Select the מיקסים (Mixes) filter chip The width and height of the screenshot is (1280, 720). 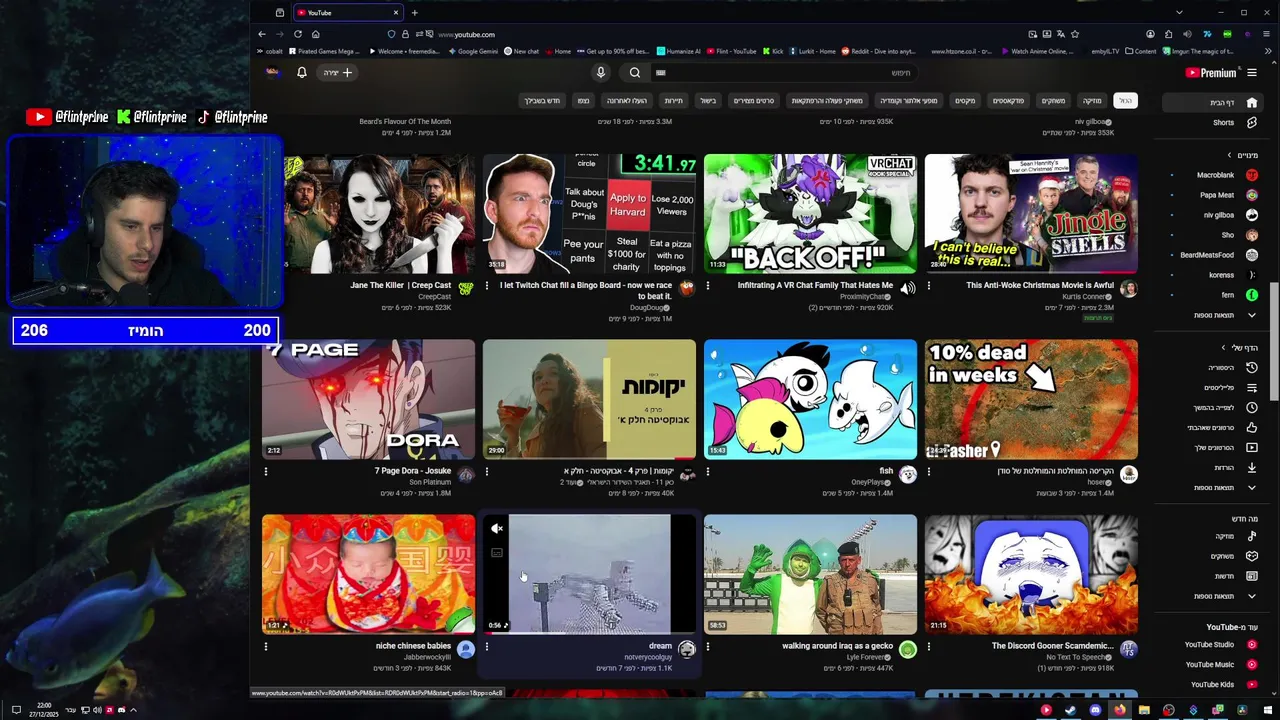965,100
